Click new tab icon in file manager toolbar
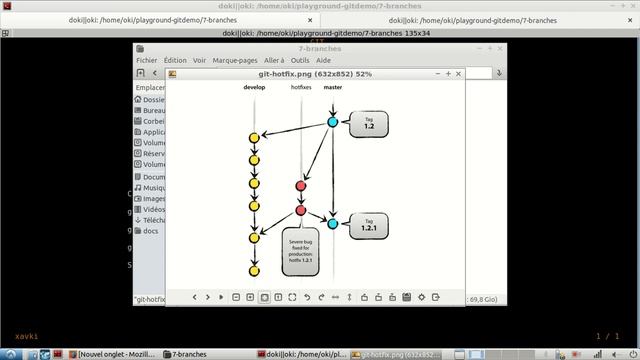This screenshot has height=360, width=640. coord(140,73)
